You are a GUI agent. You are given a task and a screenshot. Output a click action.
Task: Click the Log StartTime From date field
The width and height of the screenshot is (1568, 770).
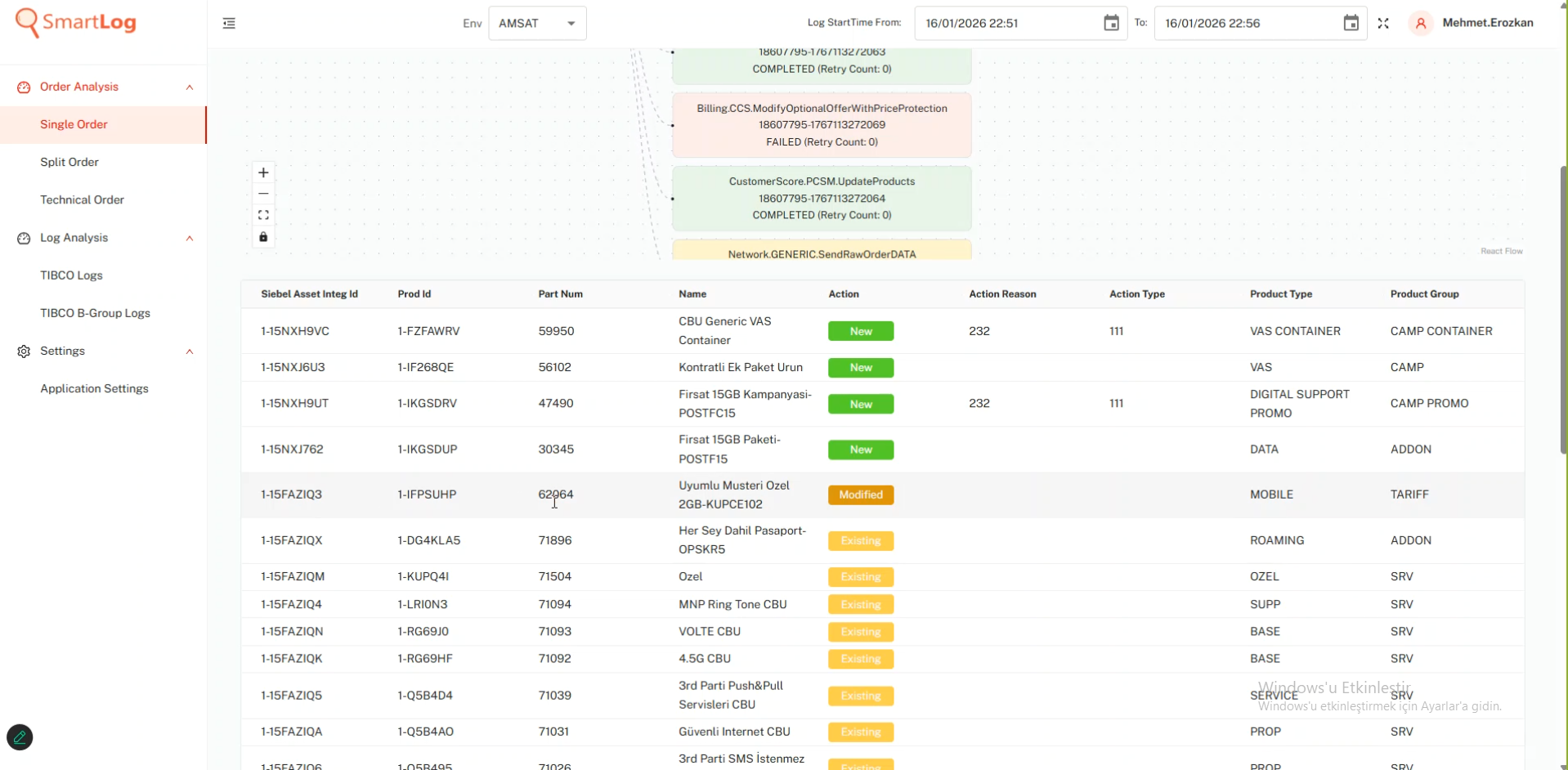point(1021,23)
